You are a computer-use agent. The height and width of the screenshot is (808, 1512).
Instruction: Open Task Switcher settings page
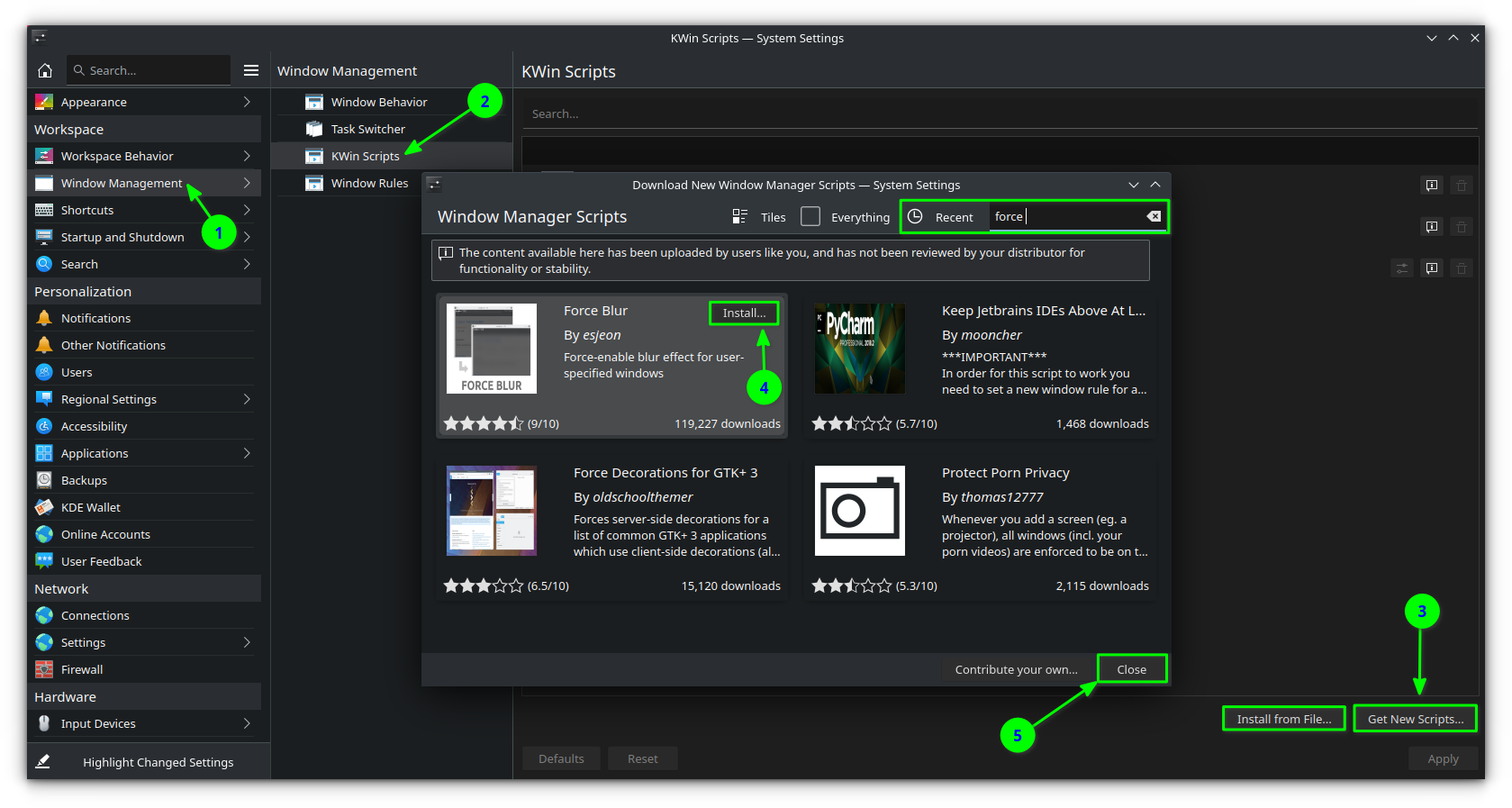tap(392, 129)
